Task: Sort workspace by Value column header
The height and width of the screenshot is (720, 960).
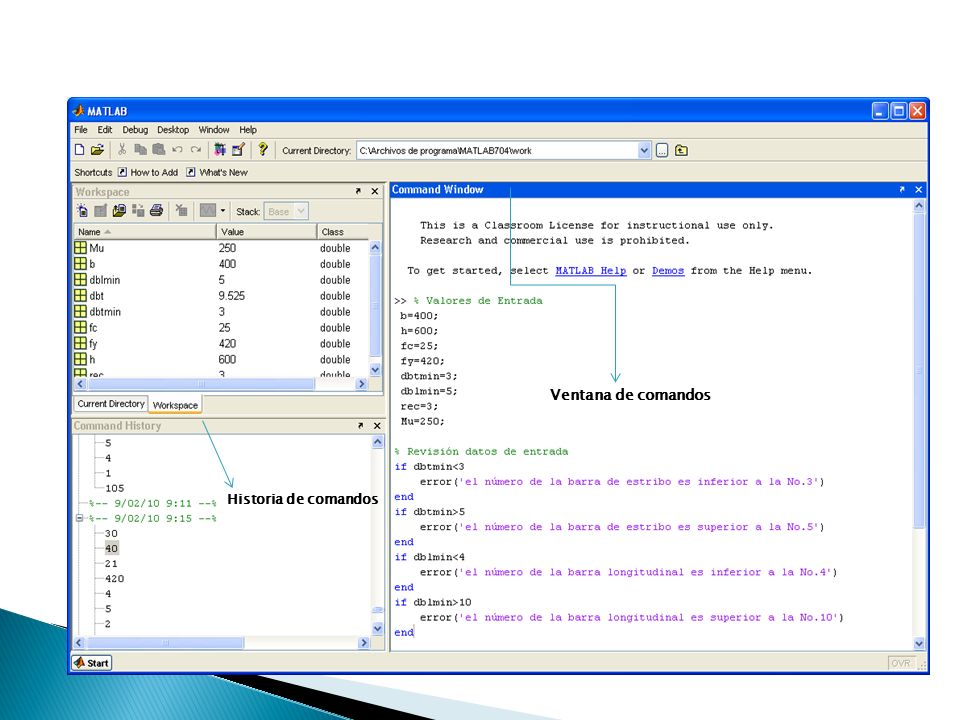Action: 266,232
